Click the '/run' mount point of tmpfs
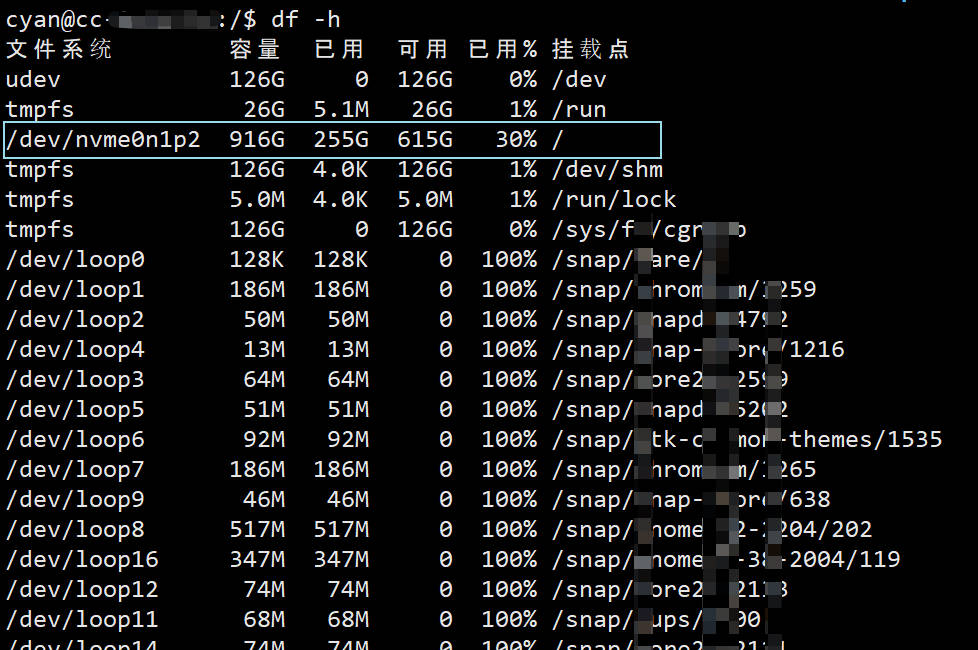This screenshot has height=650, width=978. click(x=579, y=110)
